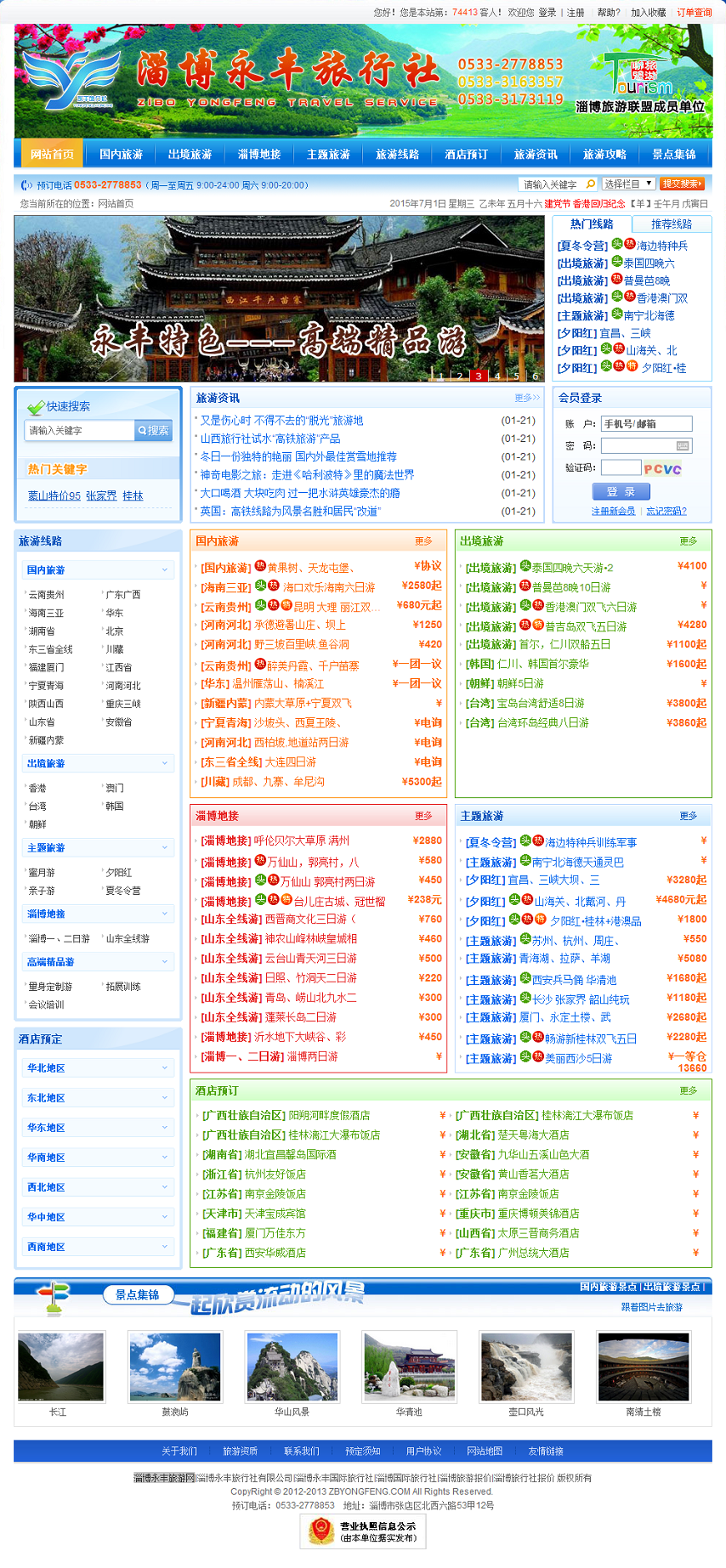This screenshot has height=1568, width=726.
Task: Click the 热 badge on 醉美丹霞、千户苗寨 row
Action: [x=260, y=665]
